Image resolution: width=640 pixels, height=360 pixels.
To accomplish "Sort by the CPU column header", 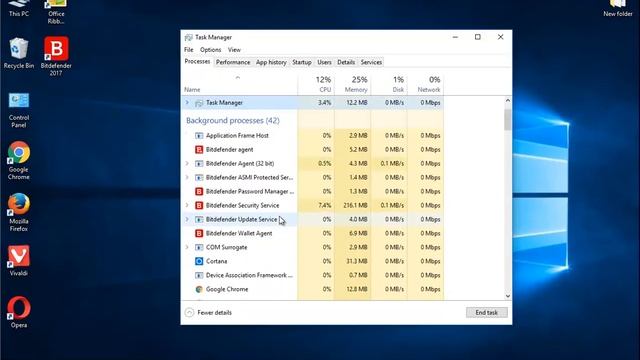I will pos(316,84).
